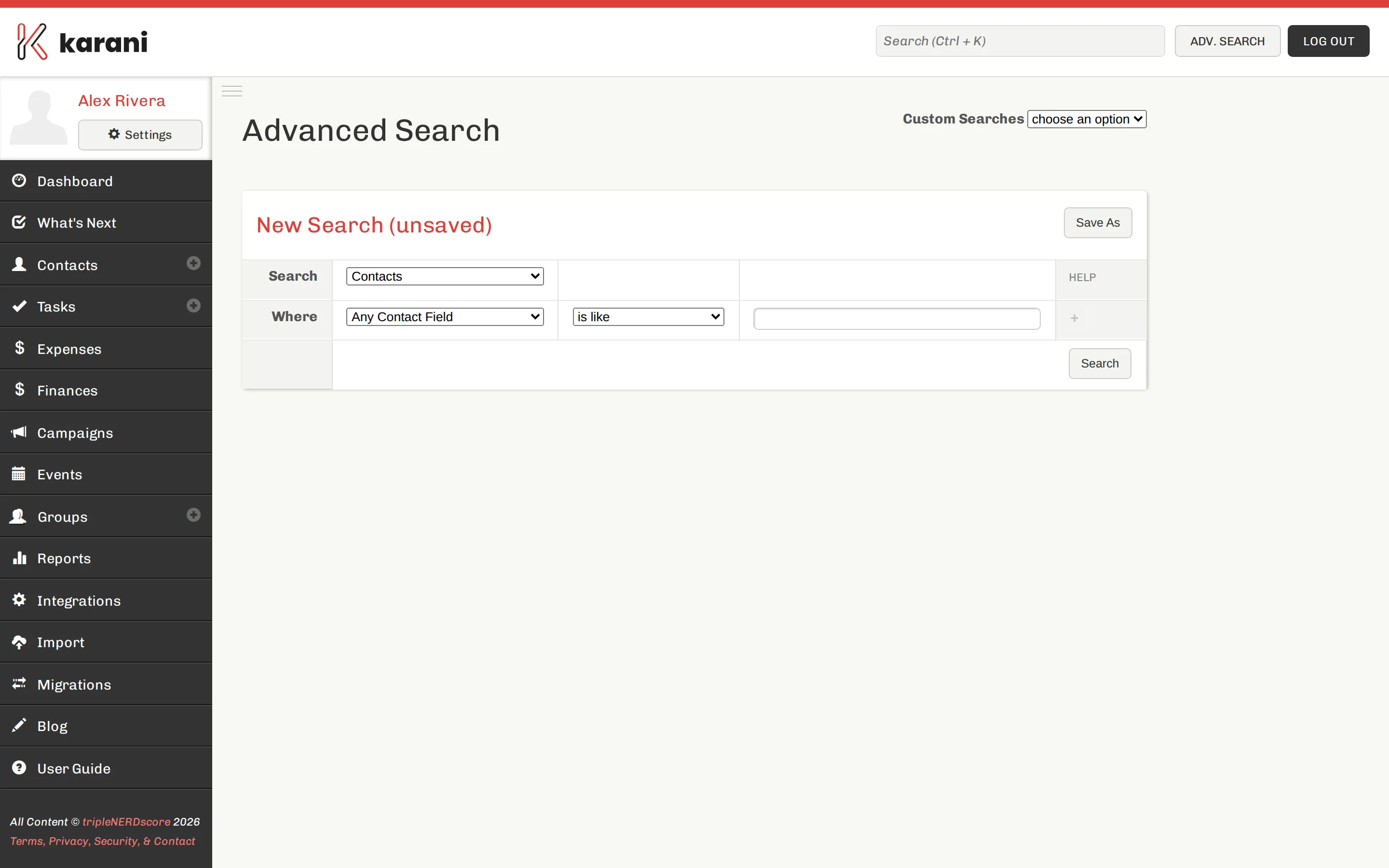The image size is (1389, 868).
Task: Add a new contact with plus icon
Action: (x=193, y=263)
